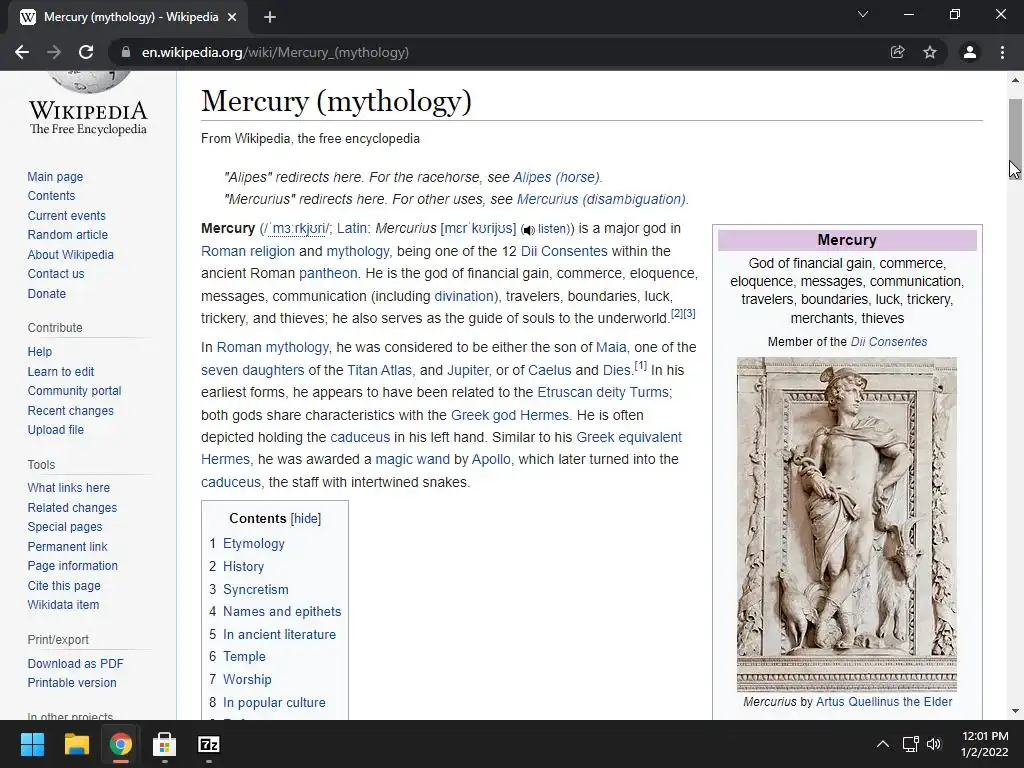Click the volume speaker icon in tray
Screen dimensions: 1024x768
pos(934,744)
